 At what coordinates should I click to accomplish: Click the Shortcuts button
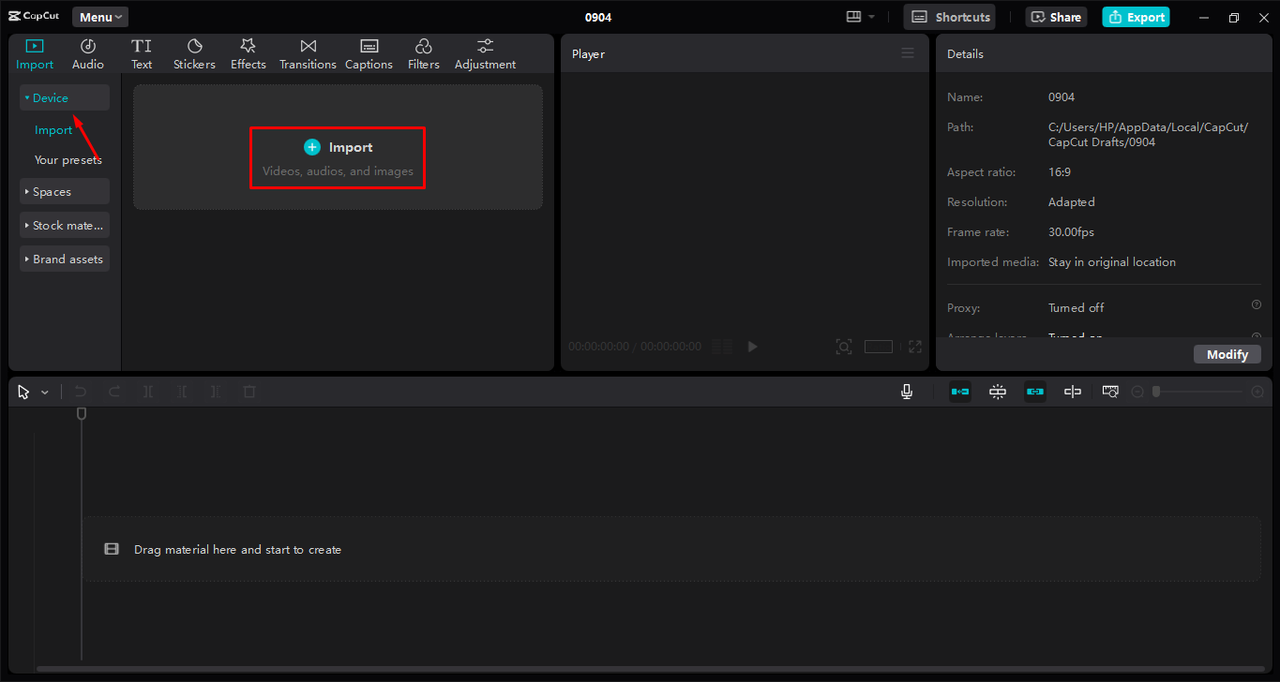[x=949, y=17]
